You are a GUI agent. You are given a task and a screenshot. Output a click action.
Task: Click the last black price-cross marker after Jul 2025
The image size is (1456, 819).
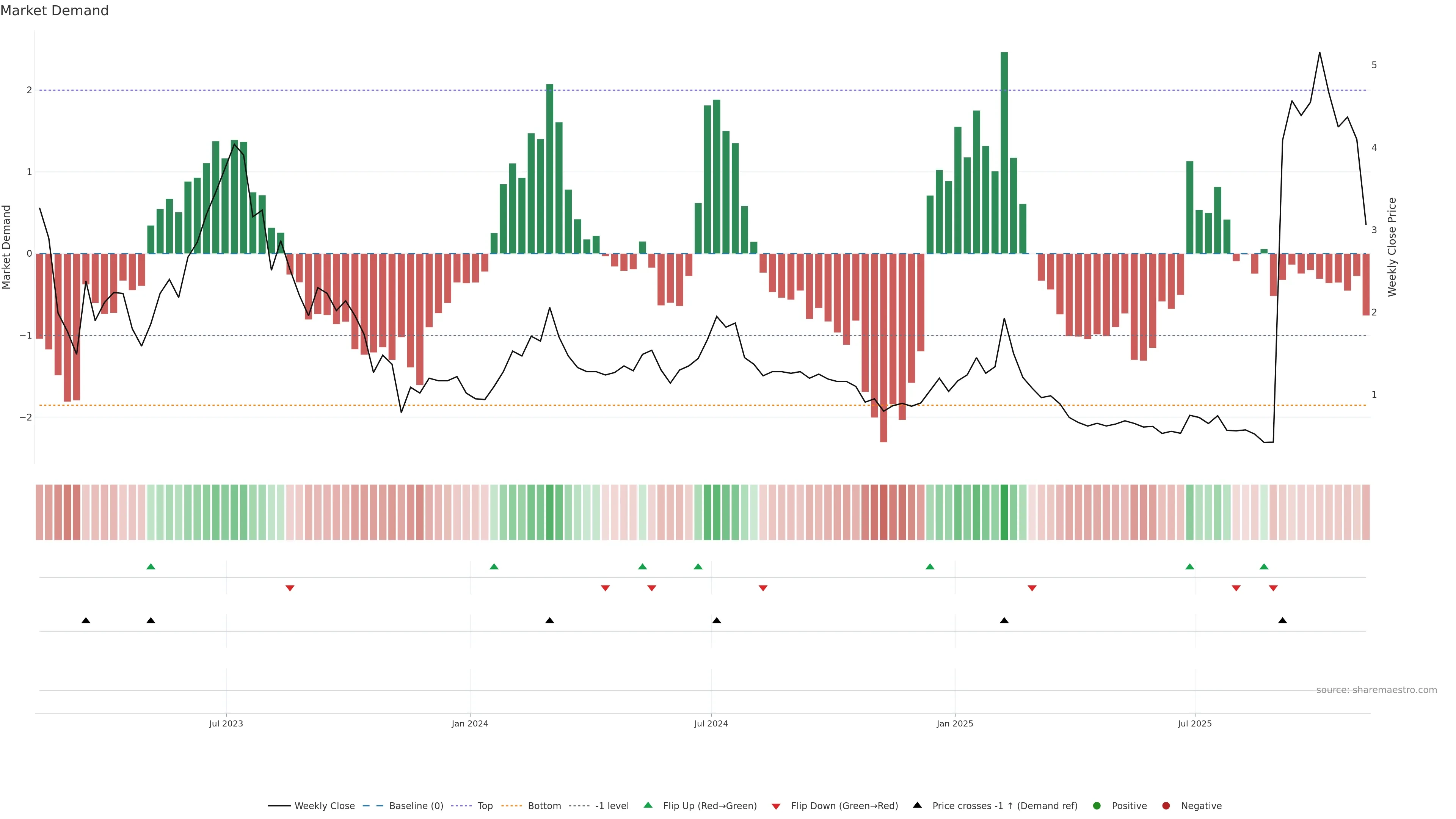1282,621
